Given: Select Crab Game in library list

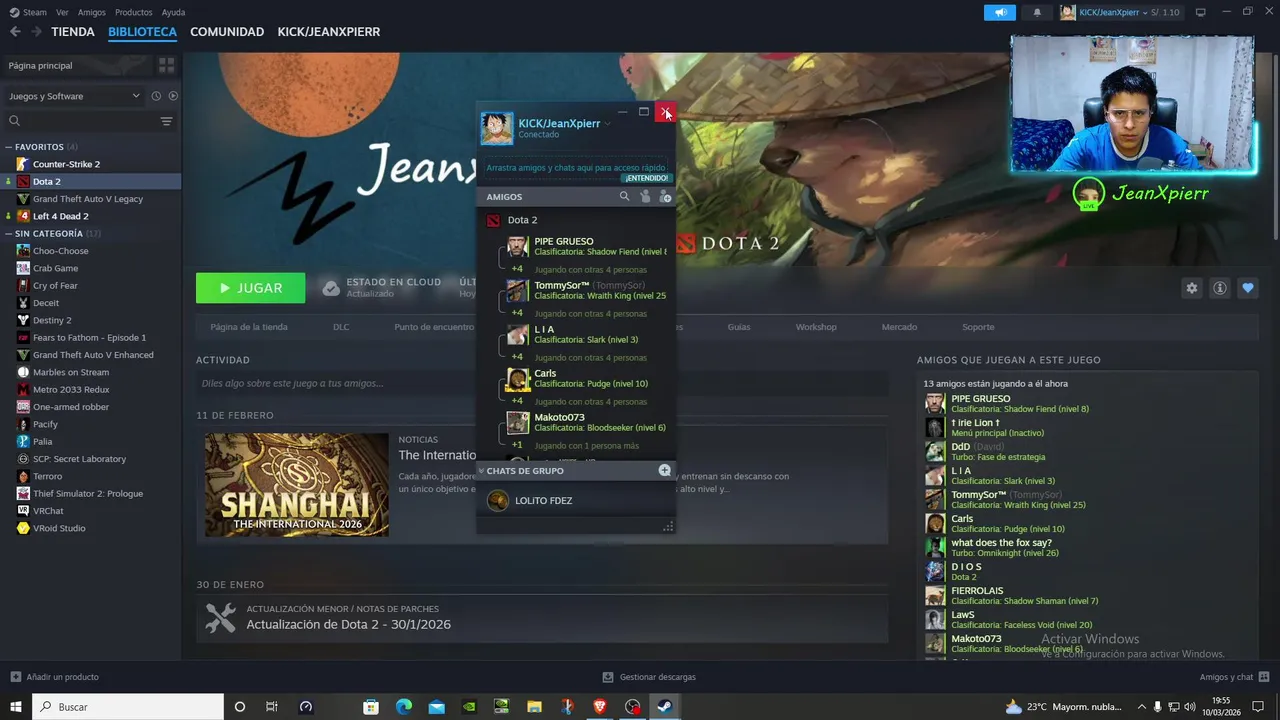Looking at the screenshot, I should pos(55,268).
